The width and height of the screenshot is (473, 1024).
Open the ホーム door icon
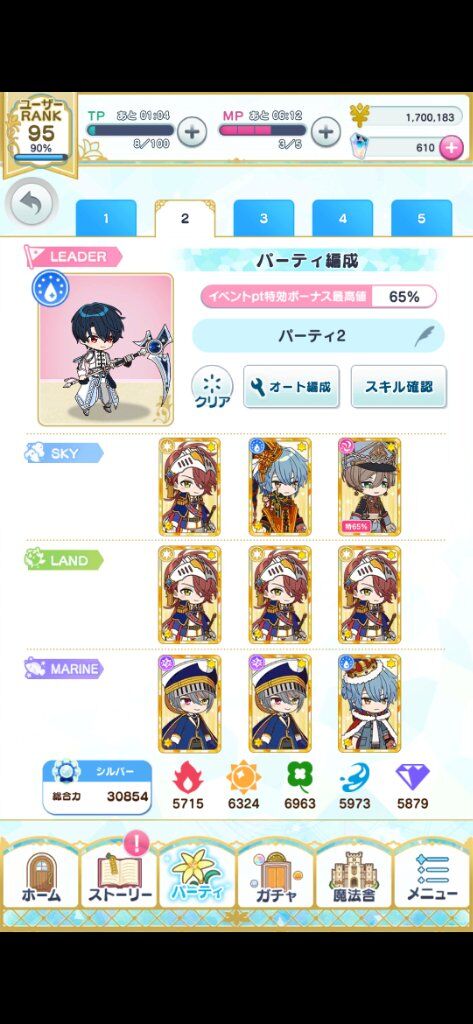tap(40, 875)
